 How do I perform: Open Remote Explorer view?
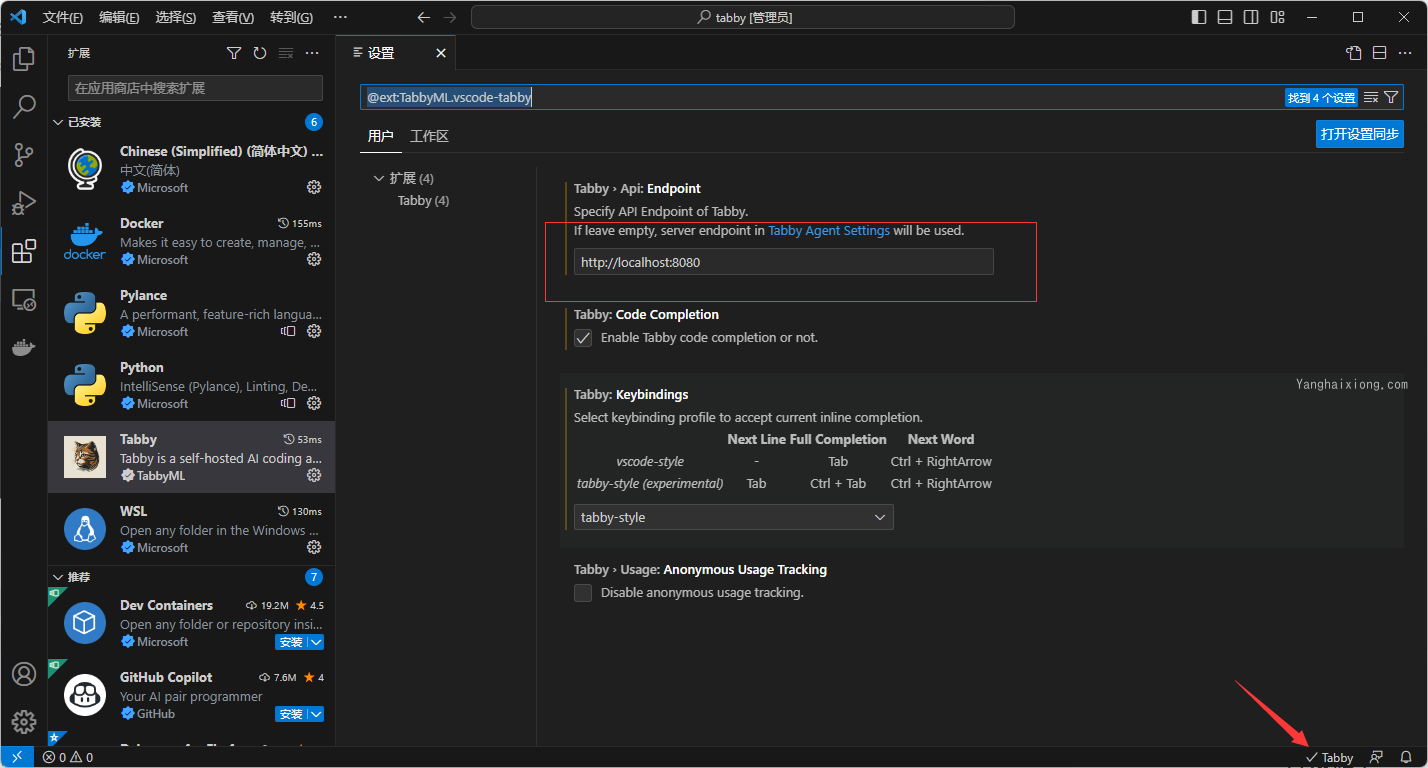[24, 299]
